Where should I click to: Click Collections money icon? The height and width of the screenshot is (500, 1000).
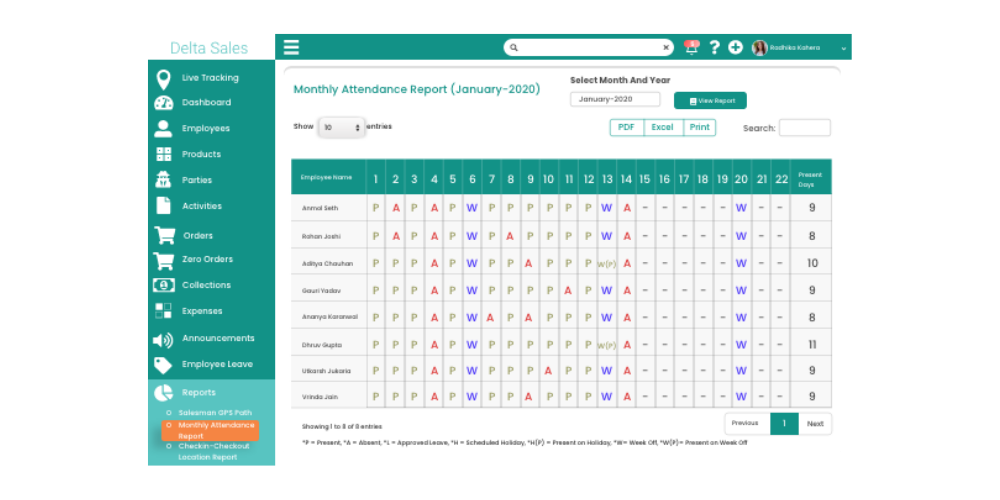[163, 285]
